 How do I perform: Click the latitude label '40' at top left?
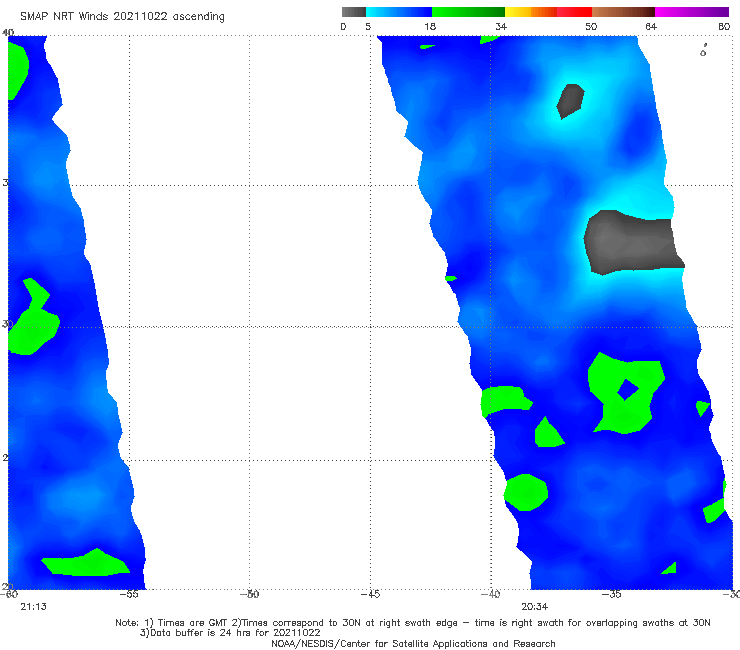[8, 33]
